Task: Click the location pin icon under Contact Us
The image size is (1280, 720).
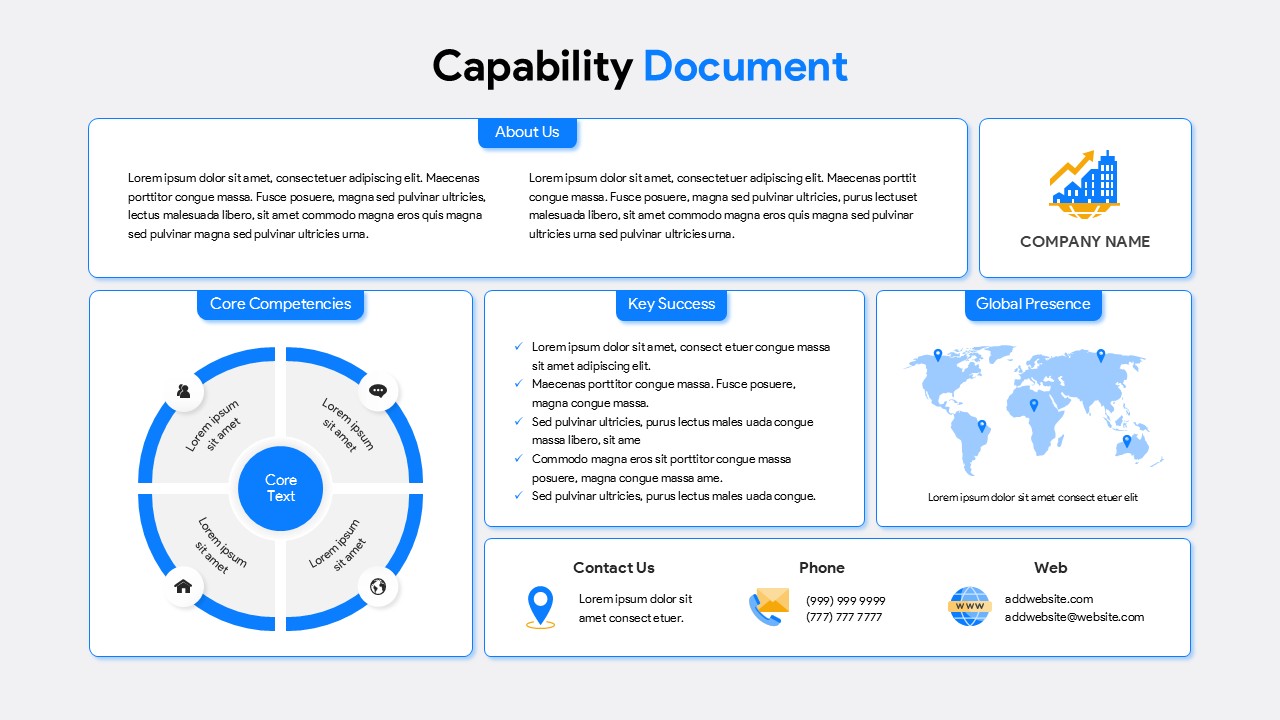Action: click(540, 607)
